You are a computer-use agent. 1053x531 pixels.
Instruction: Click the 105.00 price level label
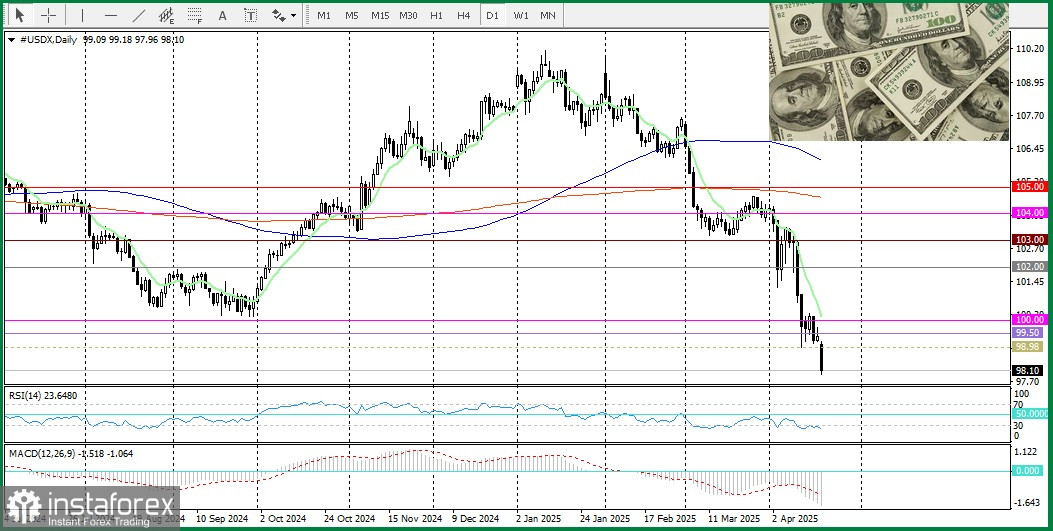1029,187
